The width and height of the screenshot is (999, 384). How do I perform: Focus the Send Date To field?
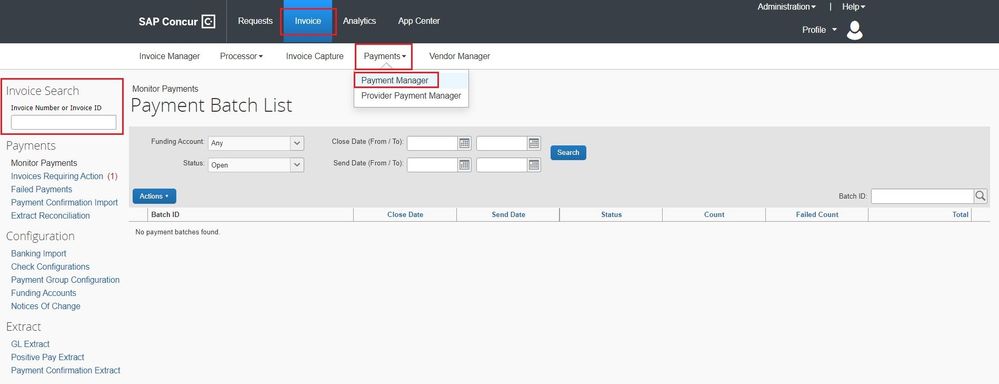(x=502, y=165)
